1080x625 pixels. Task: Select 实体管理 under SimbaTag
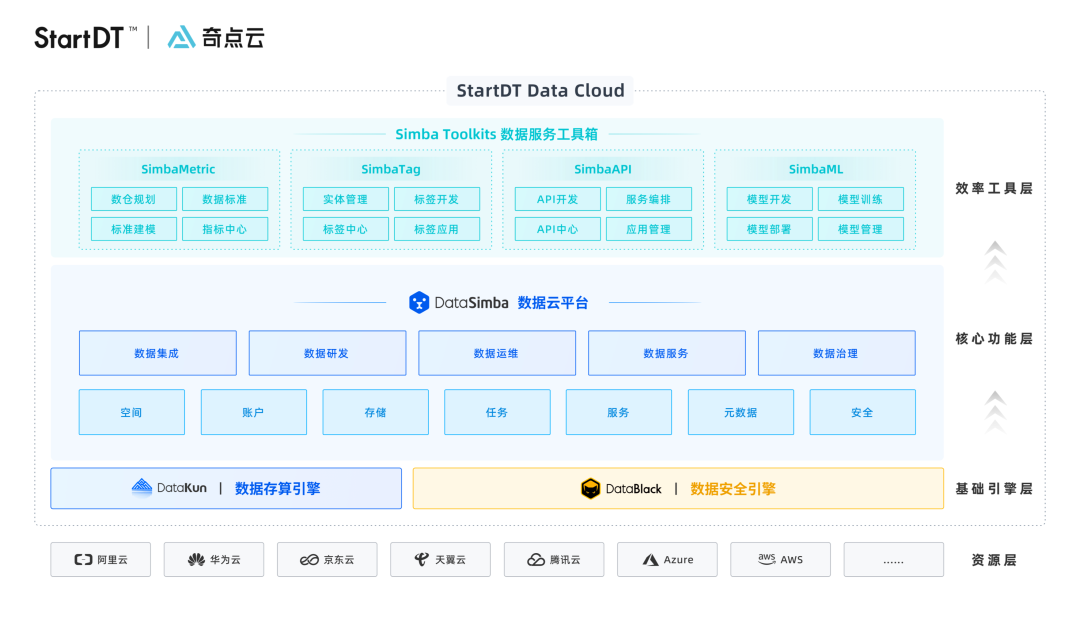[346, 199]
